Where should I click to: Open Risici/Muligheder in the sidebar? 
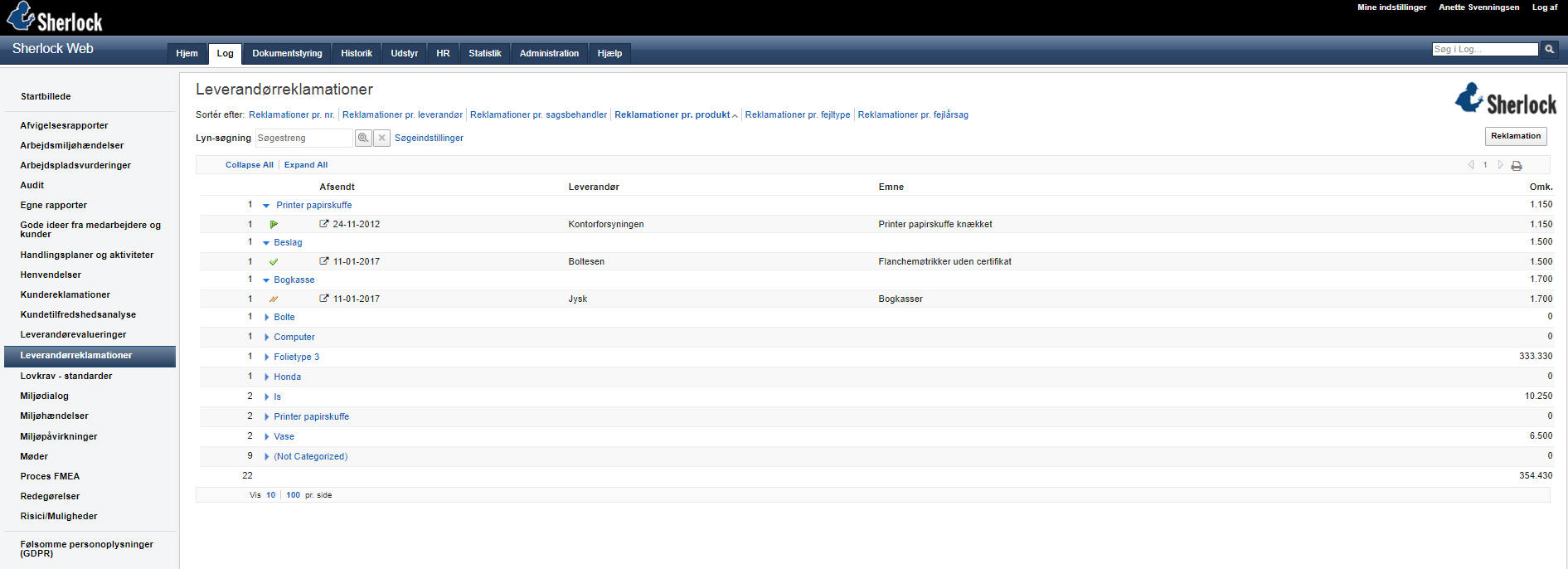(x=59, y=517)
